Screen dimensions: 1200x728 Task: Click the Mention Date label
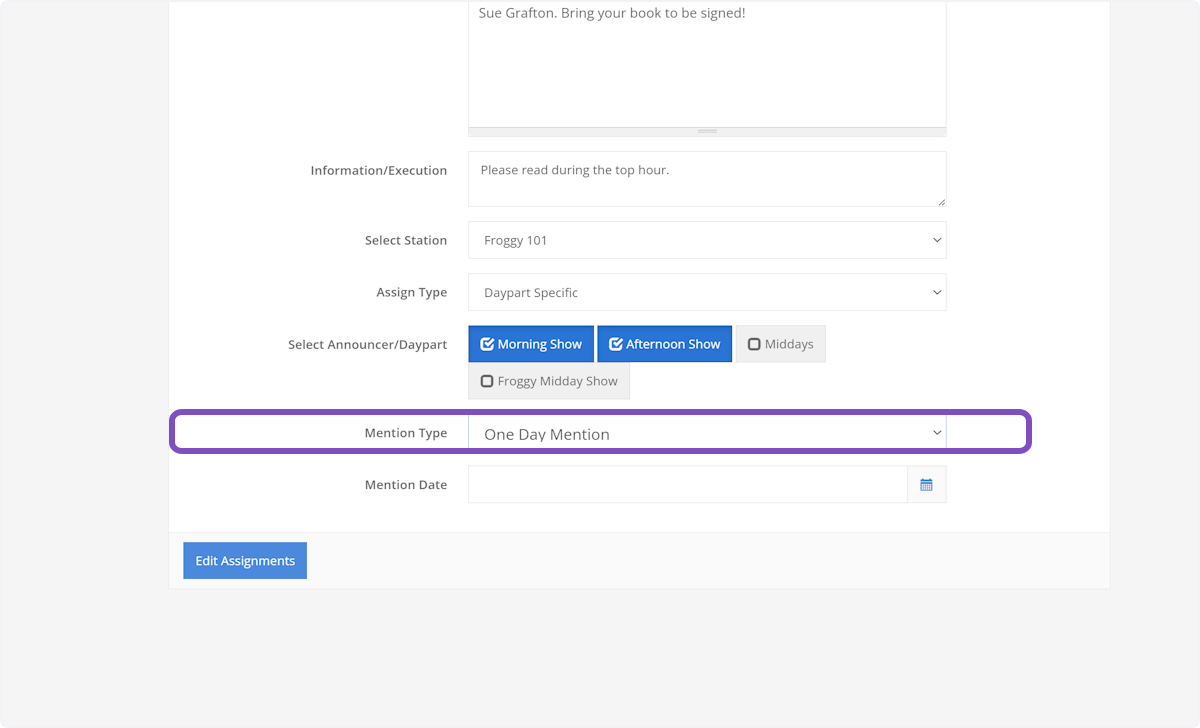click(x=405, y=485)
